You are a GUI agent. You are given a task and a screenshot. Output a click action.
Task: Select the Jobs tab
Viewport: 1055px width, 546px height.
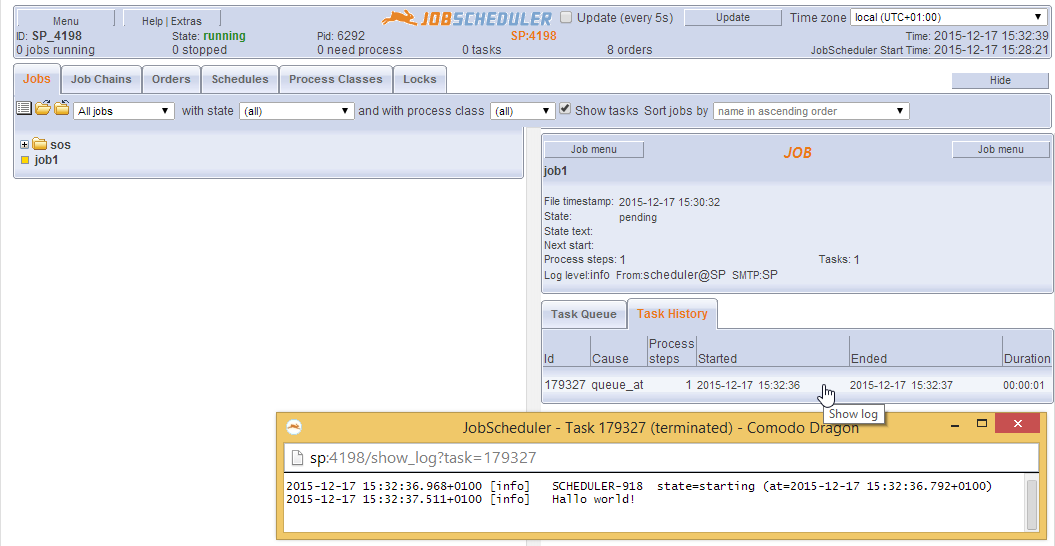point(37,79)
